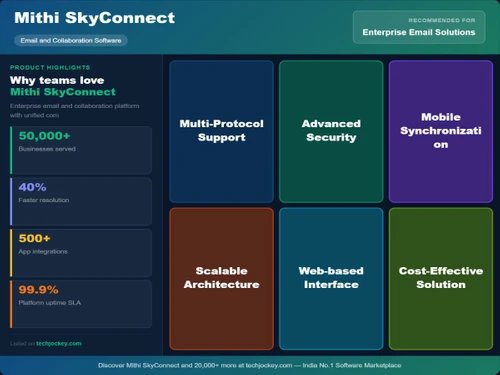500x375 pixels.
Task: Follow the techjockey.com link in sidebar
Action: click(x=59, y=343)
